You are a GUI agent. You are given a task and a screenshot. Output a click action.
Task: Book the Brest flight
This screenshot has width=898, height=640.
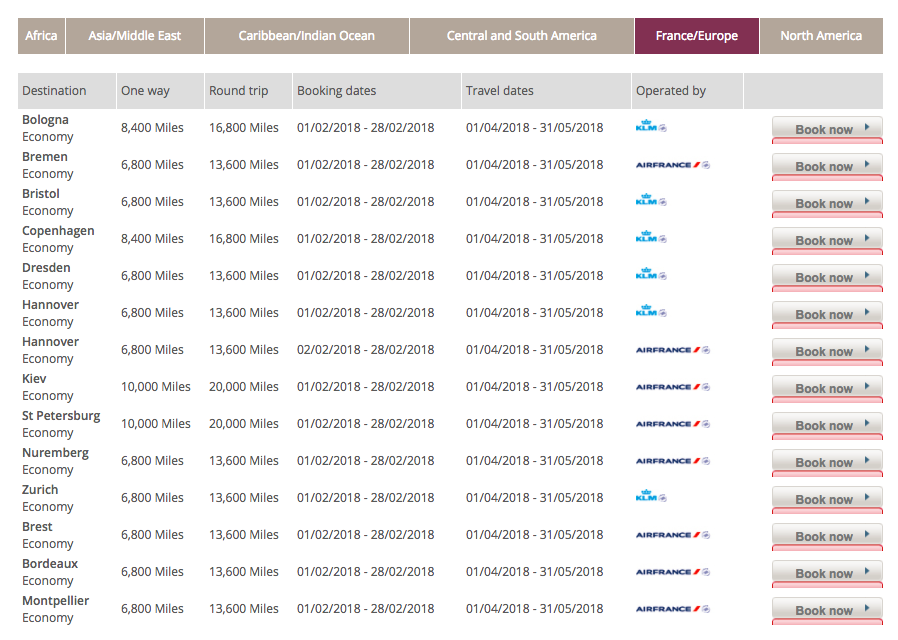click(x=827, y=536)
